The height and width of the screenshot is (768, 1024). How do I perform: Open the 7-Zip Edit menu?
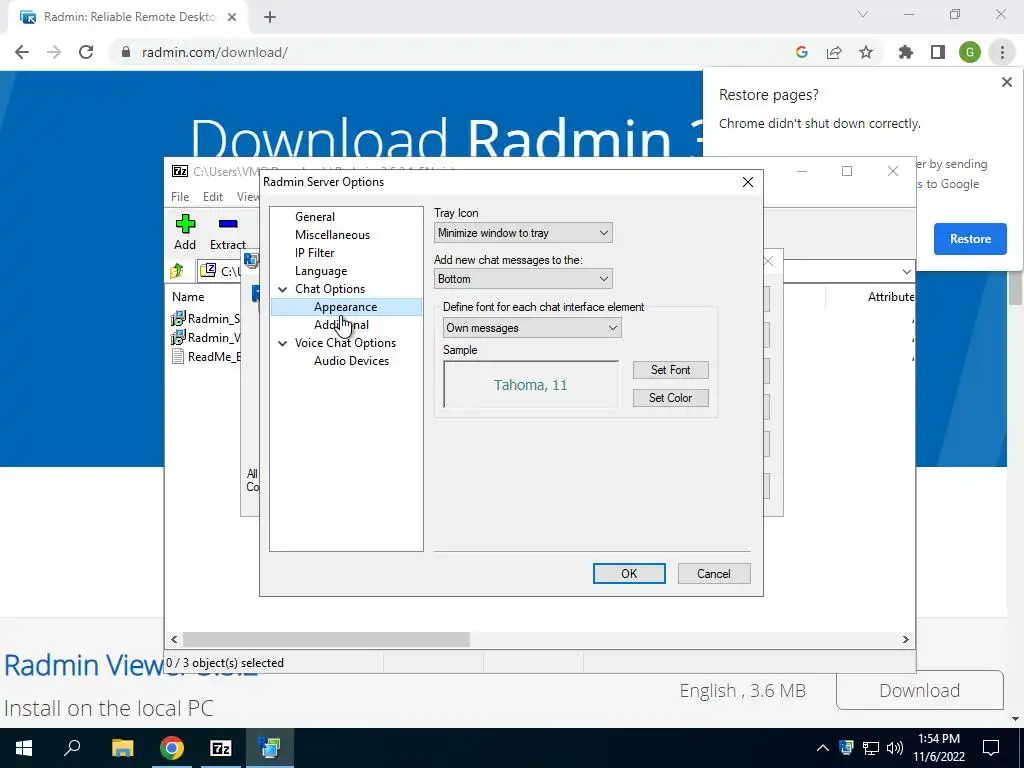click(x=213, y=197)
